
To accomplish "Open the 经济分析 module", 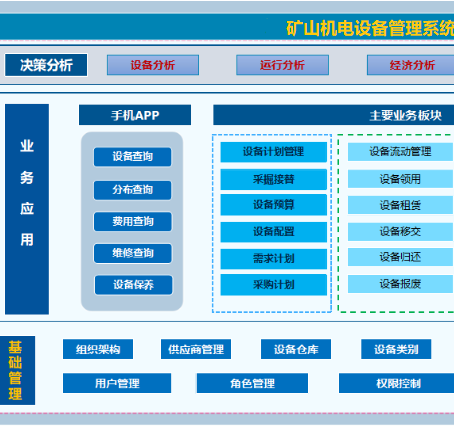I will coord(411,65).
